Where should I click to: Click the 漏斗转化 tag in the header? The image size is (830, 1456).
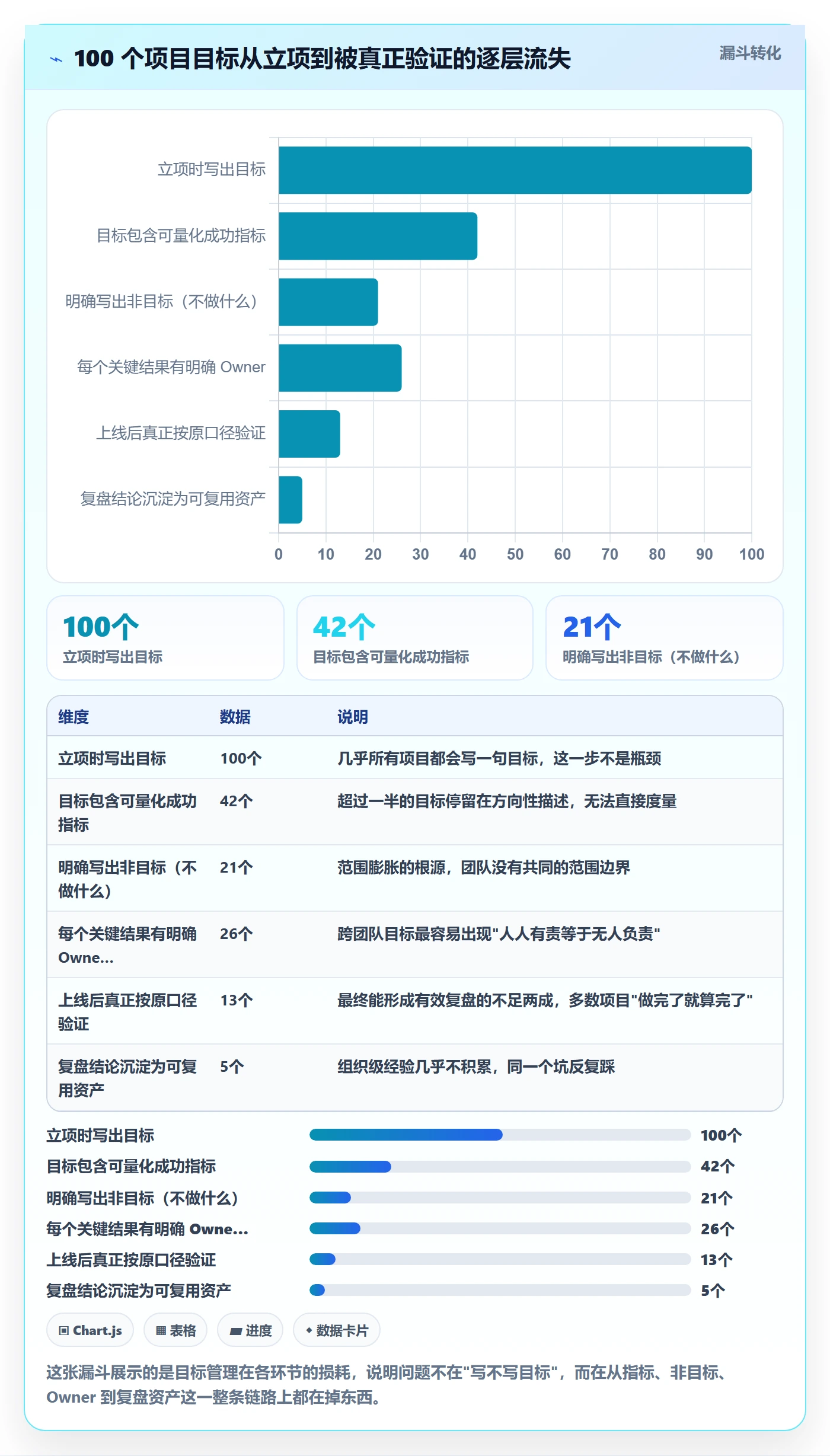[x=750, y=53]
